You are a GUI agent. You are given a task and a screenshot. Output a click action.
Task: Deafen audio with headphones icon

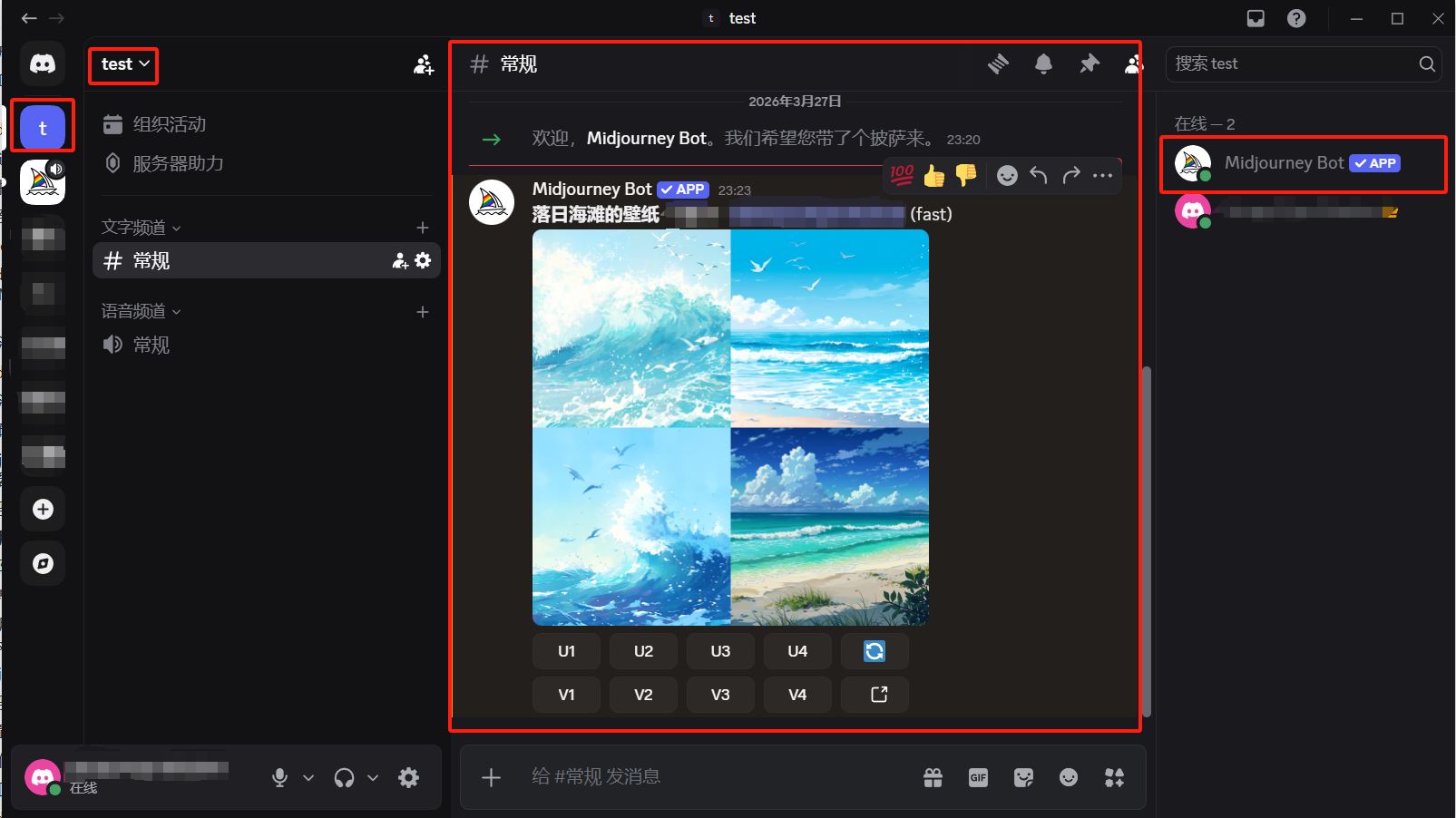point(344,777)
